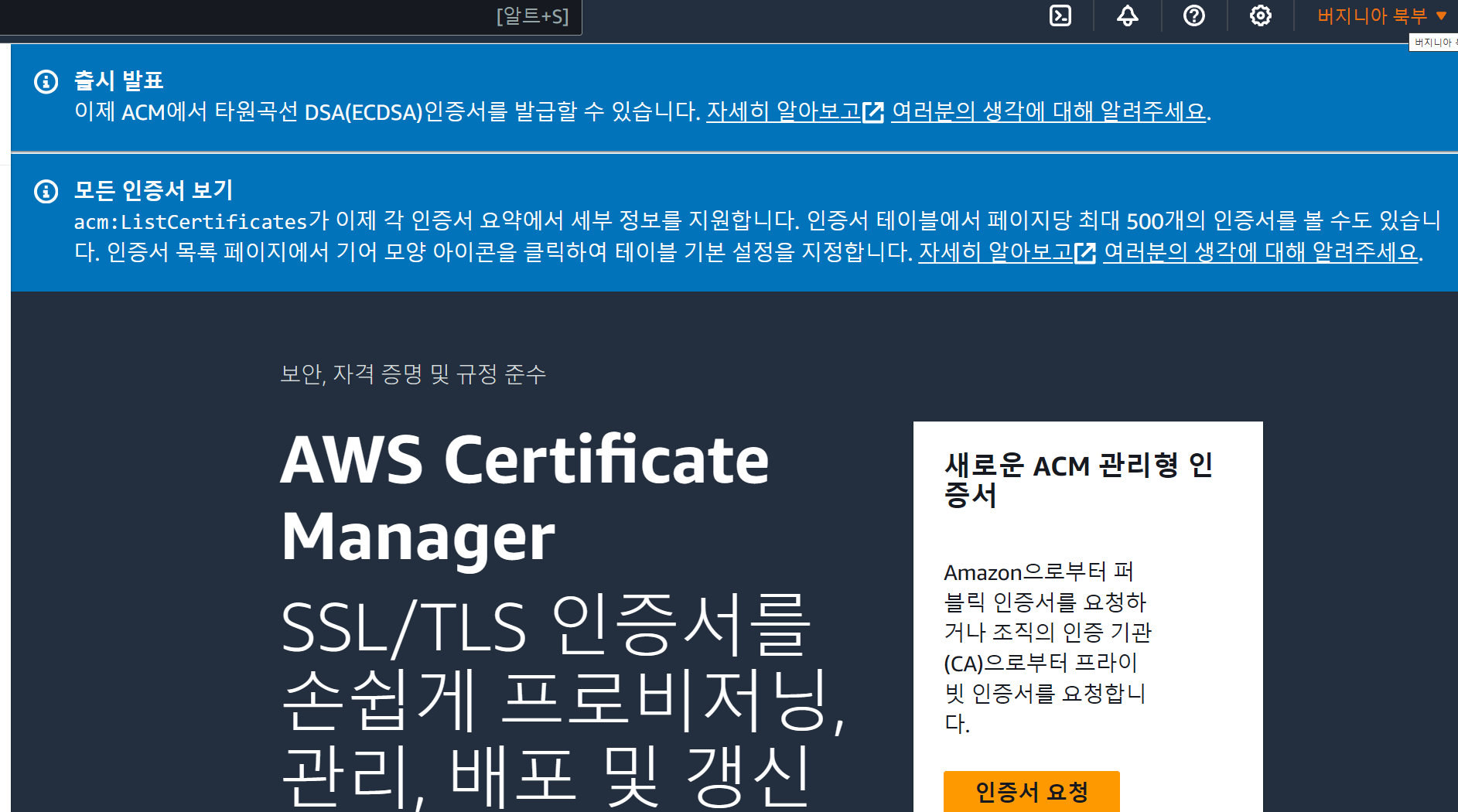Open 자세히 알아보고 link in ListCertificates banner
This screenshot has width=1458, height=812.
pyautogui.click(x=1007, y=253)
